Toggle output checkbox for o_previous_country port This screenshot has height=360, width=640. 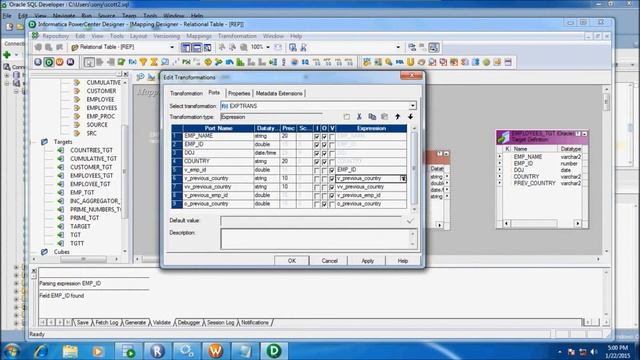pos(324,204)
